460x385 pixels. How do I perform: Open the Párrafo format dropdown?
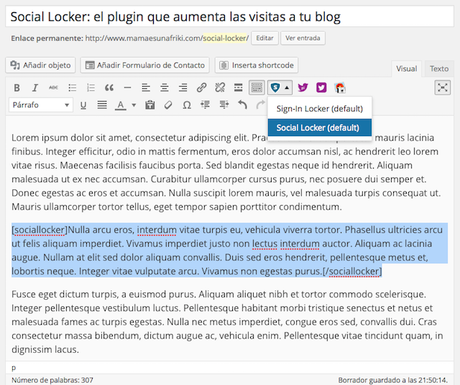click(x=41, y=105)
